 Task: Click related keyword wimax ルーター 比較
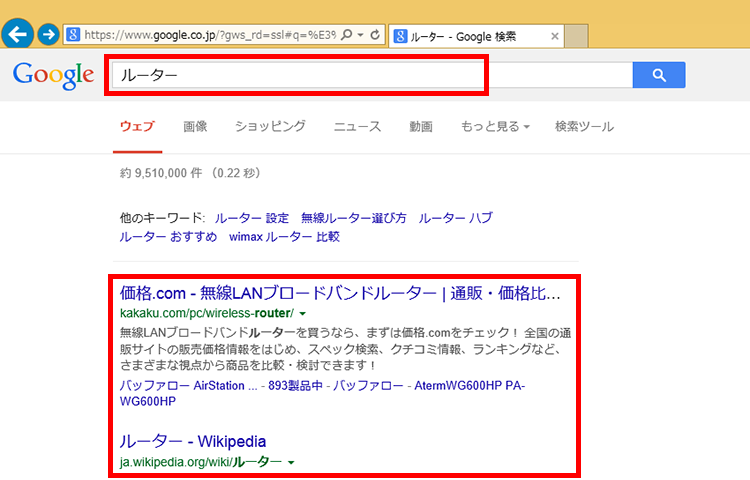[284, 237]
